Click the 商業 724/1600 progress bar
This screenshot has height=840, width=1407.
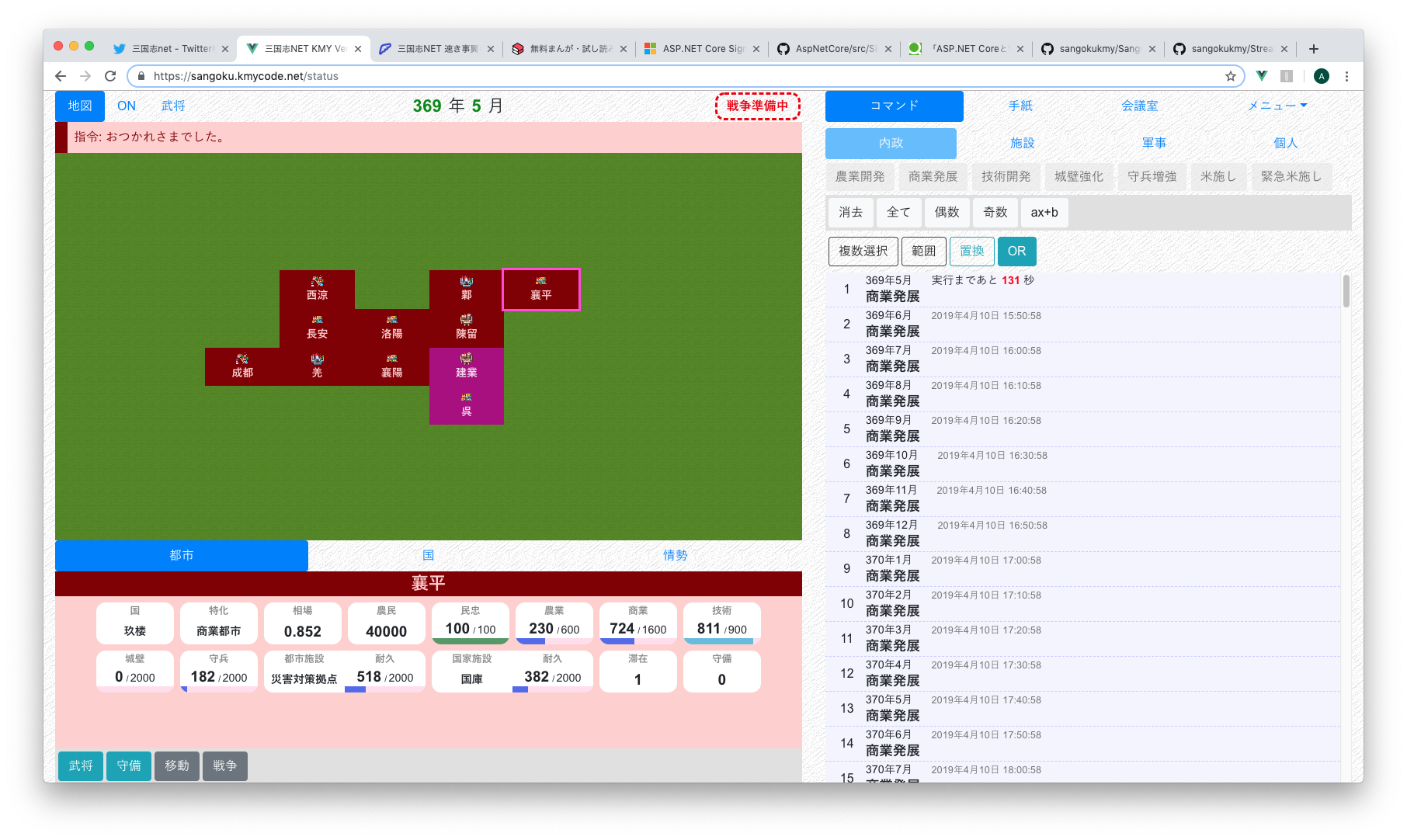click(638, 641)
